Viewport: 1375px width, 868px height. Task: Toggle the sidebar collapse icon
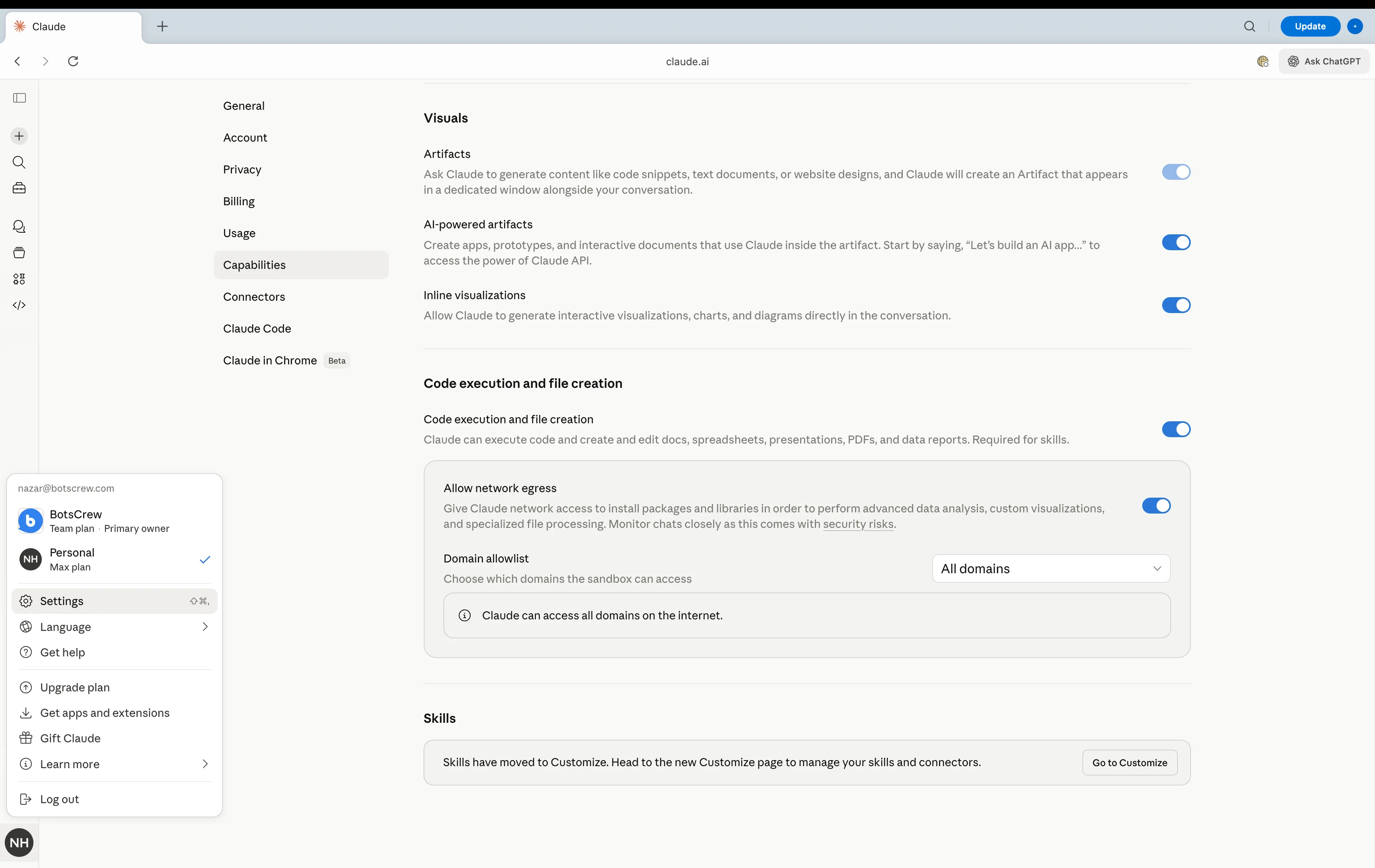pos(19,97)
